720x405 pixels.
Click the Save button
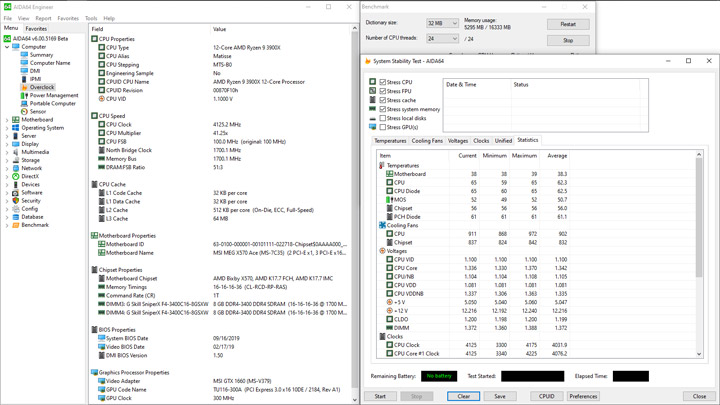[x=500, y=396]
